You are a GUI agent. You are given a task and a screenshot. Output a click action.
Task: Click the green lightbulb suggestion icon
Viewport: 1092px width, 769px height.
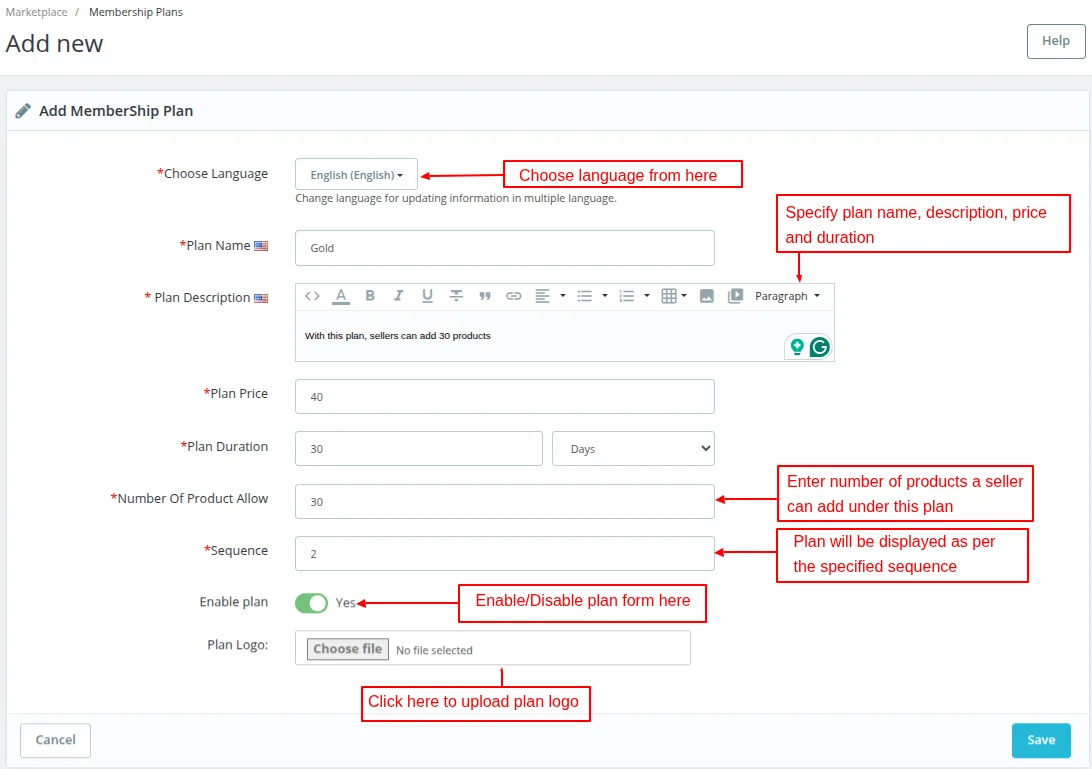[x=797, y=347]
